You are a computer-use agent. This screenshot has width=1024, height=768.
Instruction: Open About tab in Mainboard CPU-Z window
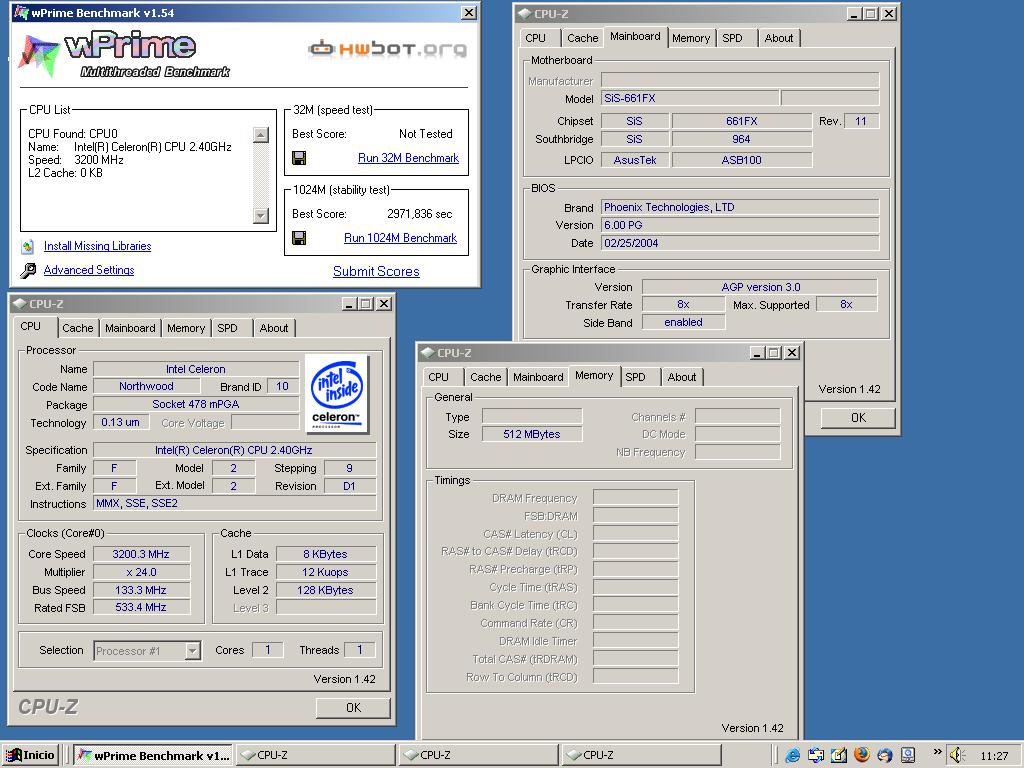779,38
